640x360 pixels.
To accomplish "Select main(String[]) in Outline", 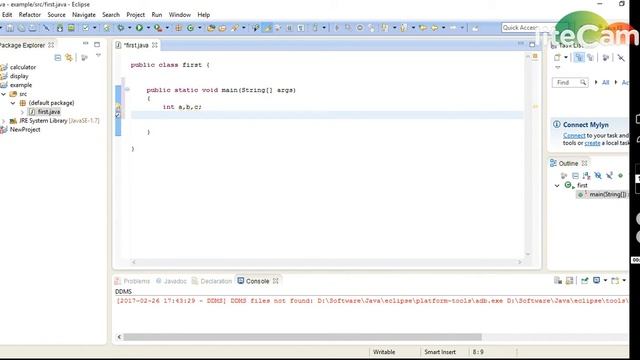I will pyautogui.click(x=602, y=195).
